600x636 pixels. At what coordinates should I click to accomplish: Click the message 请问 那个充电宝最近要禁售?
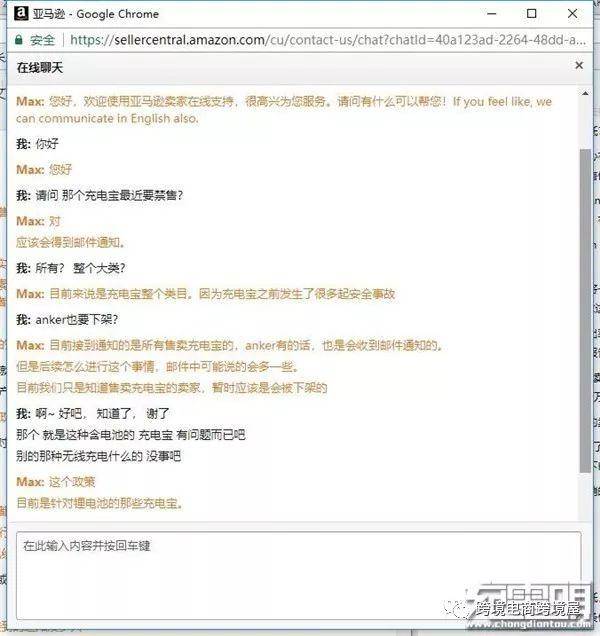[x=100, y=196]
